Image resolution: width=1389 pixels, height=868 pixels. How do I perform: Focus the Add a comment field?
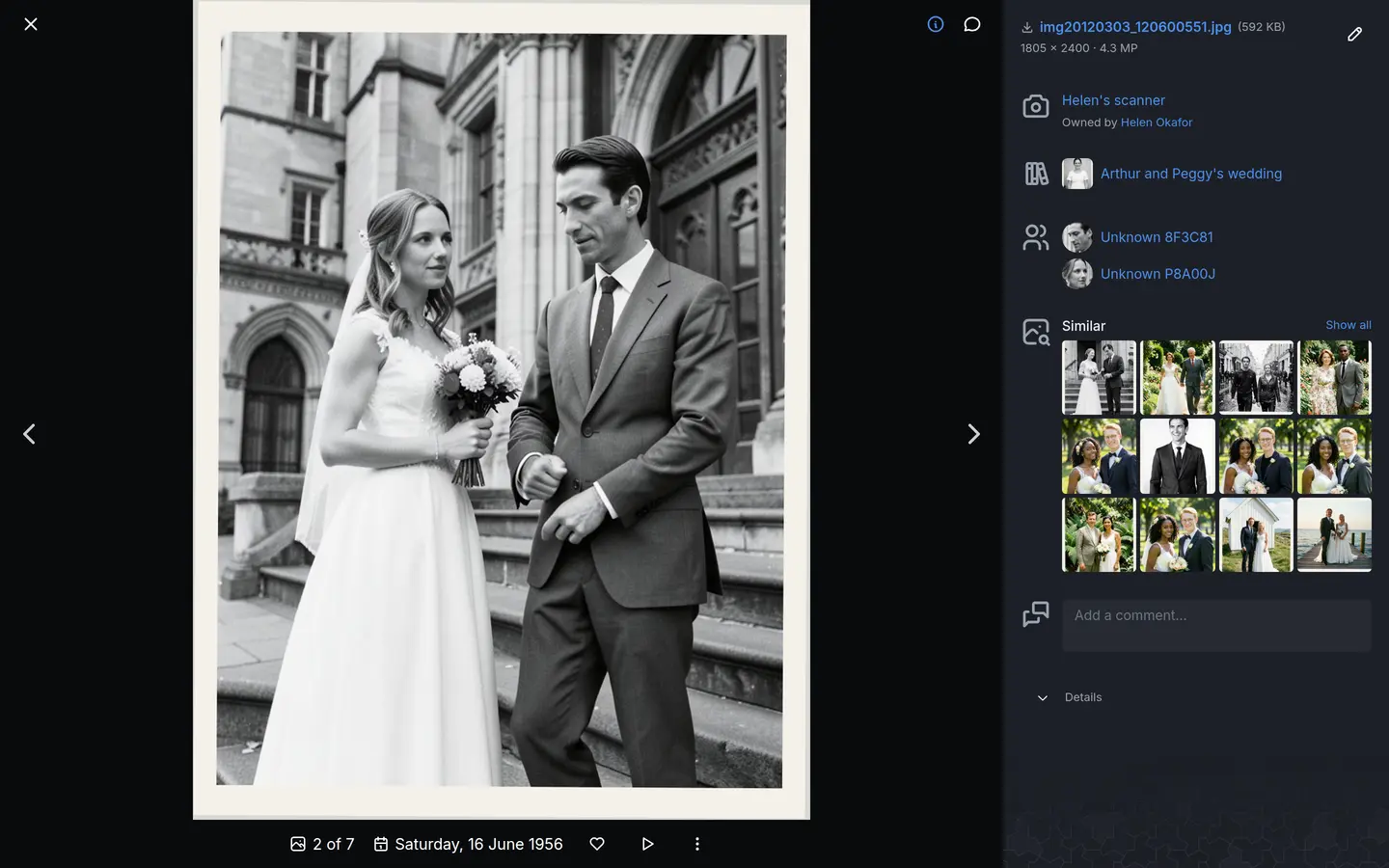tap(1216, 625)
